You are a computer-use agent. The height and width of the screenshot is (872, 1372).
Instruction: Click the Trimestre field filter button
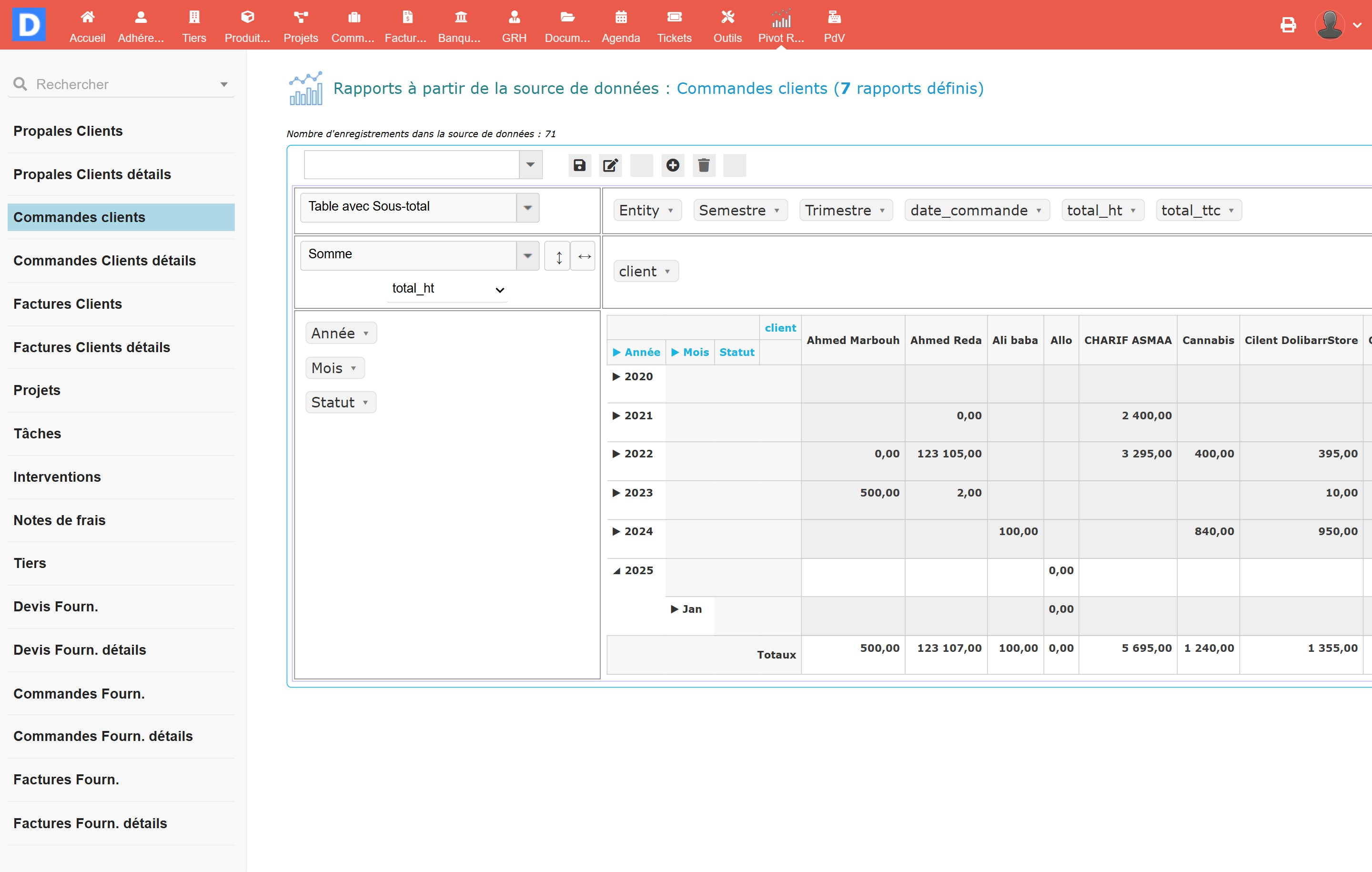pos(882,210)
